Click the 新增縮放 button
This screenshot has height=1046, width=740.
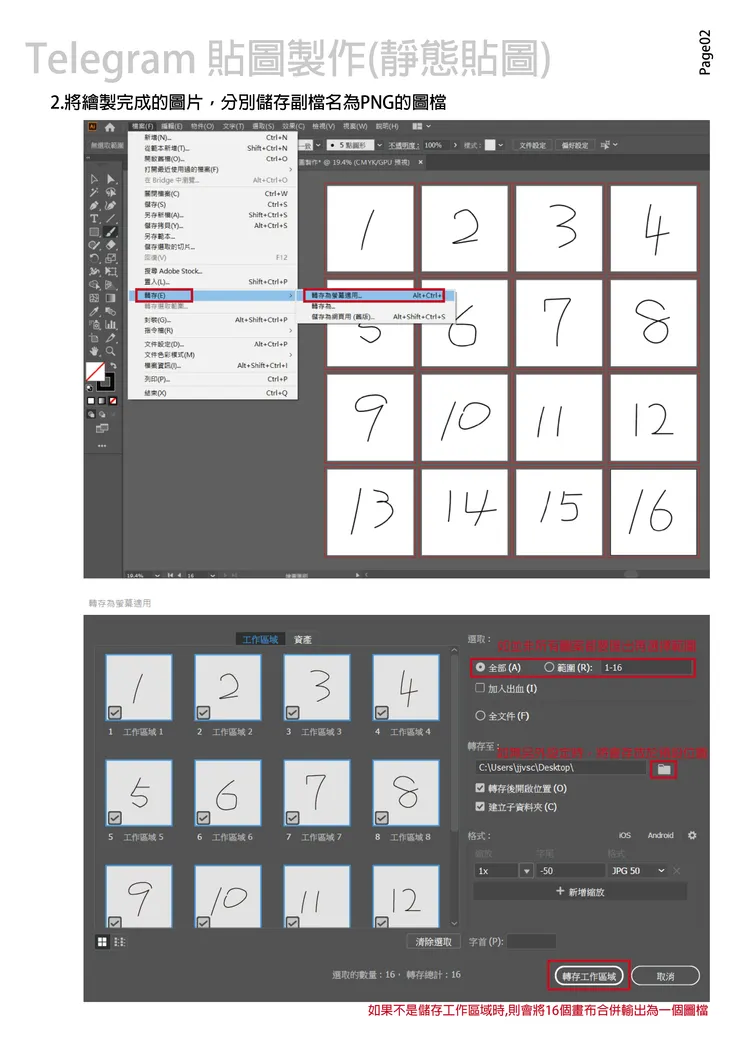pos(580,891)
